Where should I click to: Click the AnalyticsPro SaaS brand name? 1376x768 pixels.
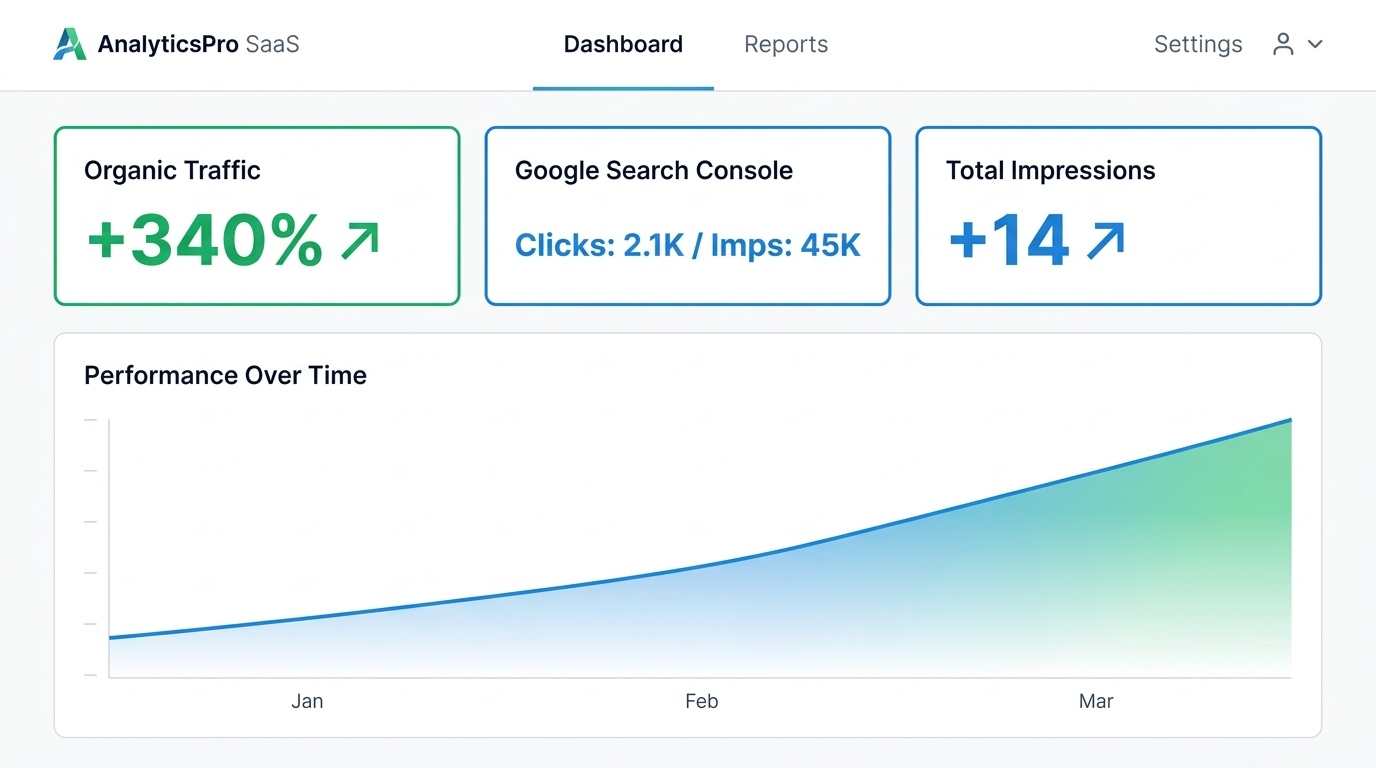click(x=198, y=44)
